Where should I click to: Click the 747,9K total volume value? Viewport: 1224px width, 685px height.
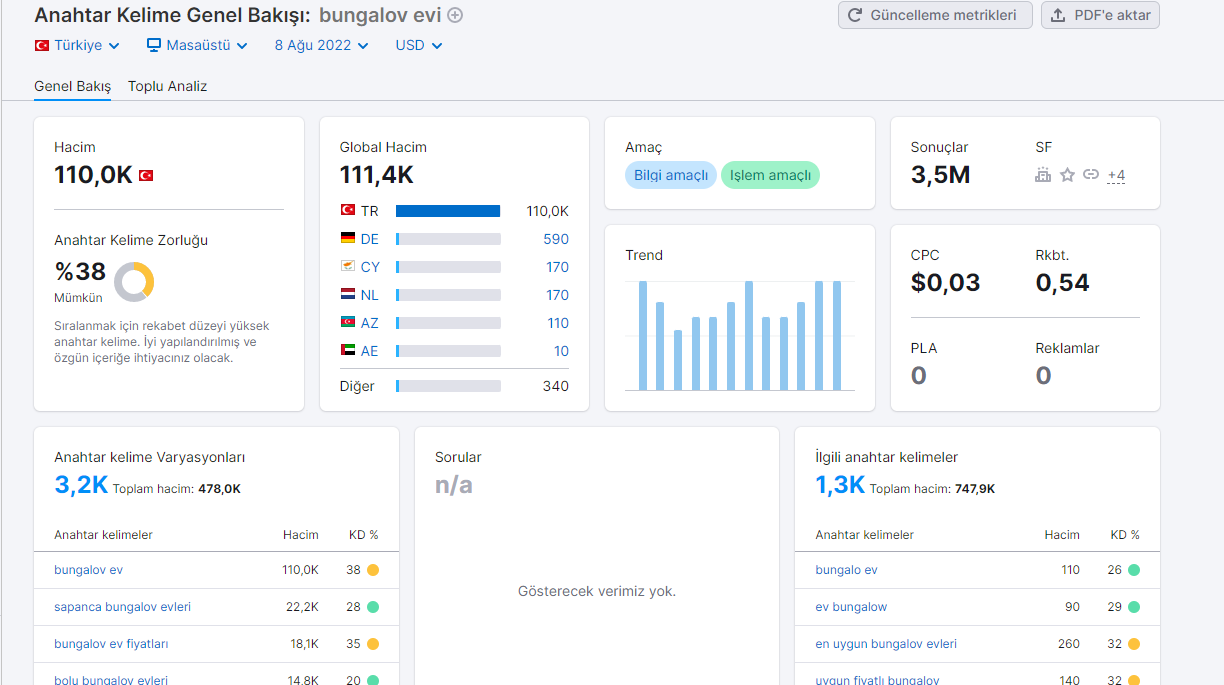click(x=973, y=489)
